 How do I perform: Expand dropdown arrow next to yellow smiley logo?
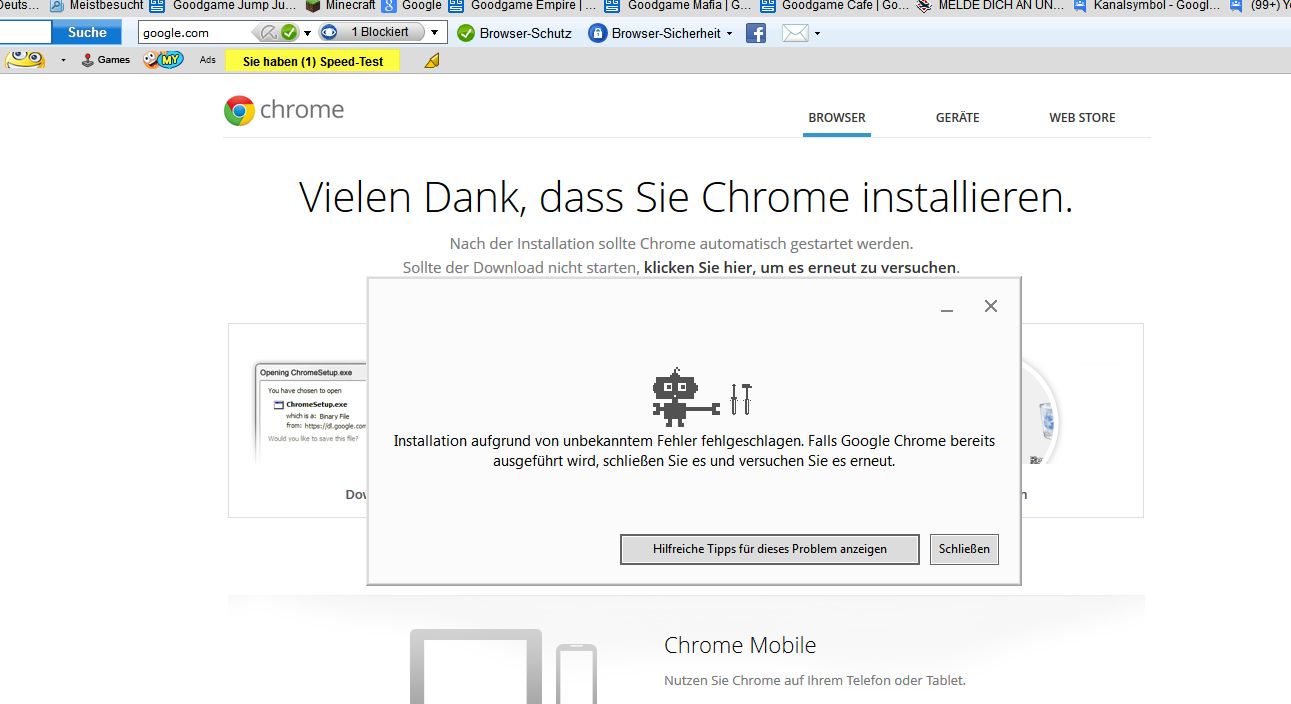click(63, 60)
